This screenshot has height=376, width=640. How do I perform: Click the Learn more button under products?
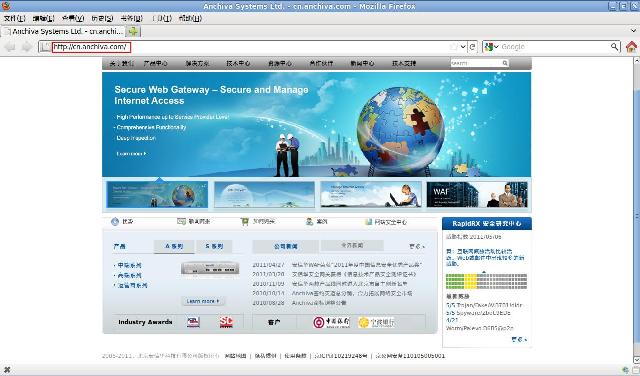[x=202, y=301]
